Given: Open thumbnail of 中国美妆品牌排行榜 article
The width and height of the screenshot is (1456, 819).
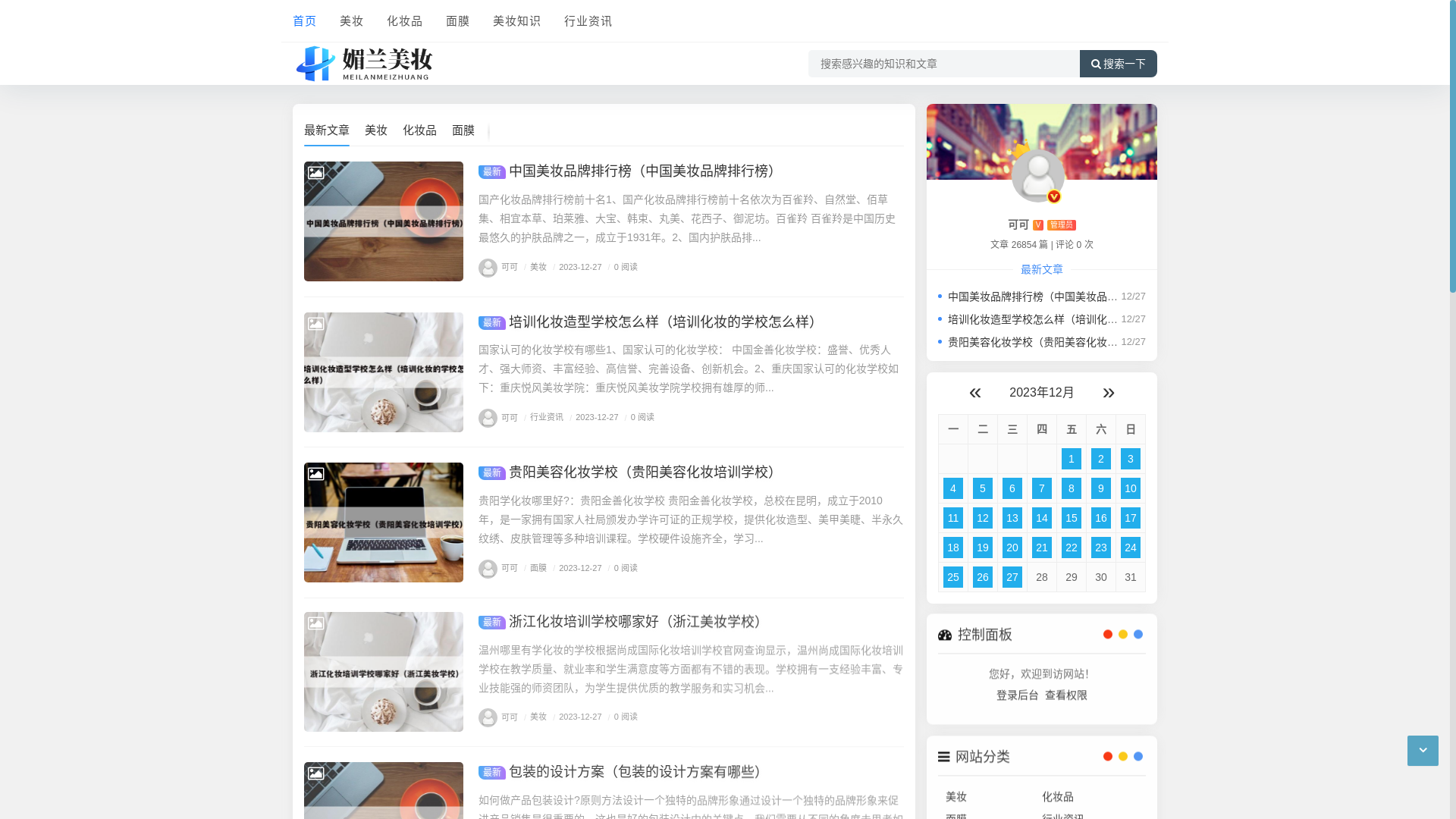Looking at the screenshot, I should [x=384, y=221].
